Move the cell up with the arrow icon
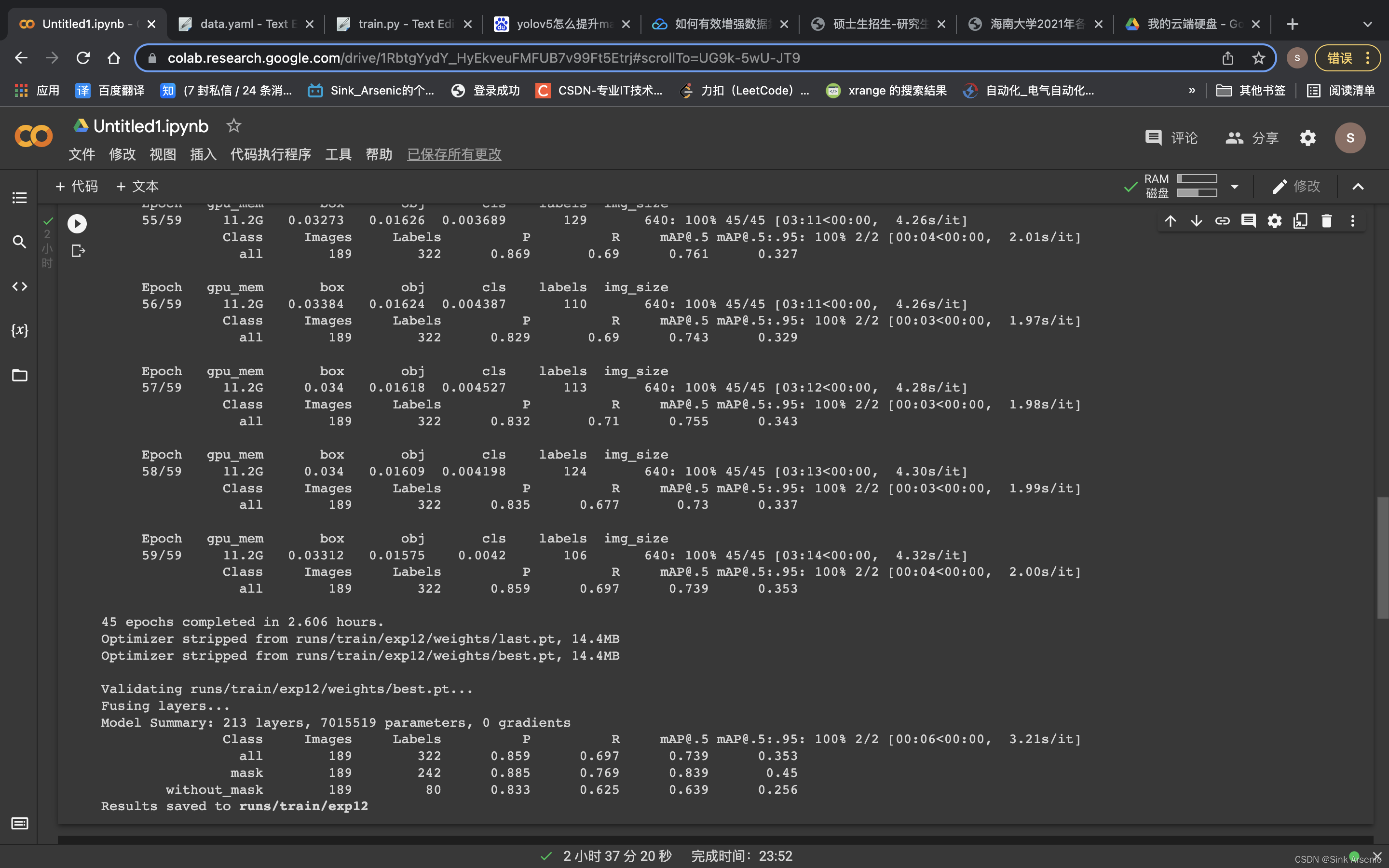Image resolution: width=1389 pixels, height=868 pixels. coord(1171,221)
